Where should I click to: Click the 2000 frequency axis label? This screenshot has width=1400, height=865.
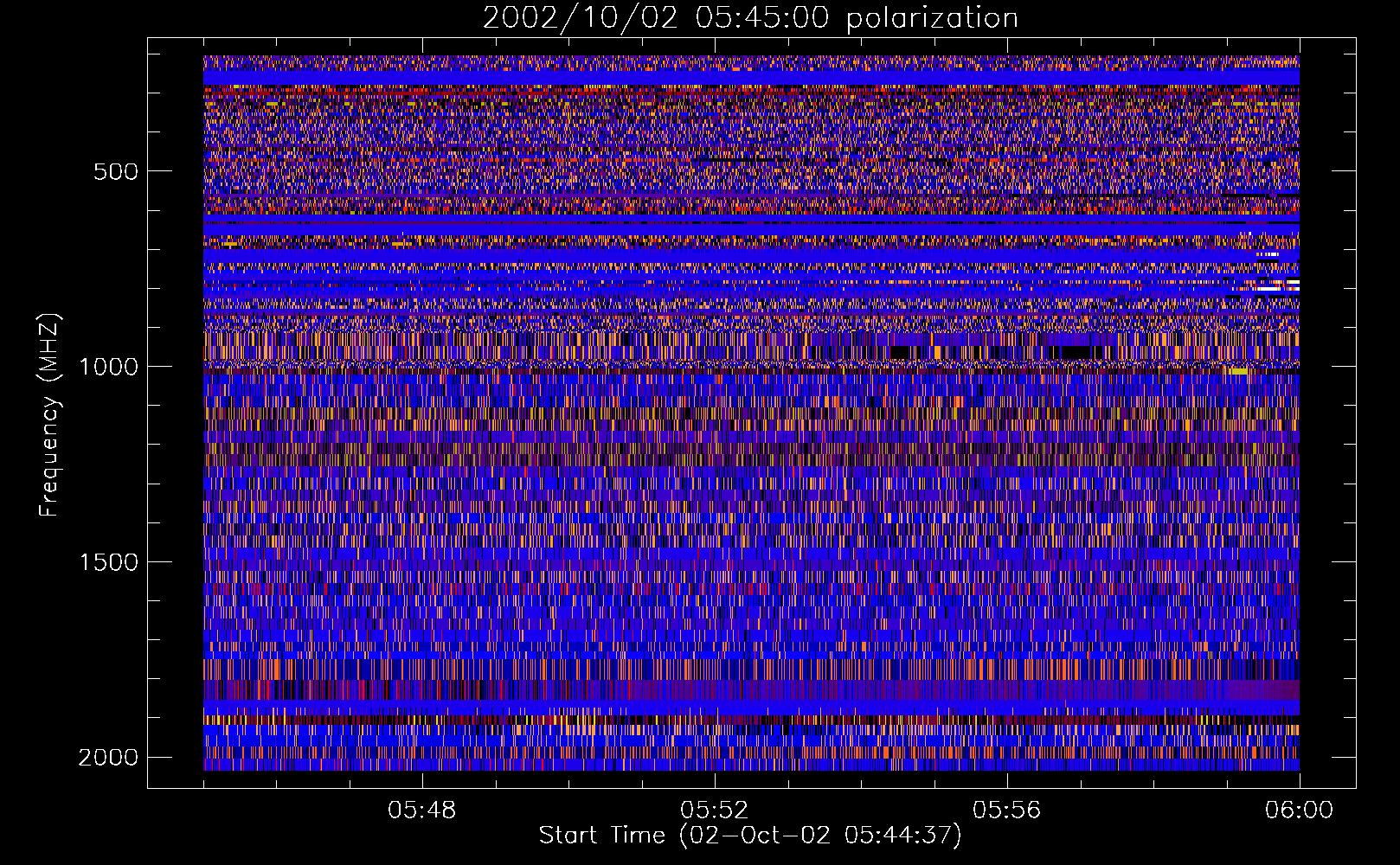pyautogui.click(x=108, y=758)
